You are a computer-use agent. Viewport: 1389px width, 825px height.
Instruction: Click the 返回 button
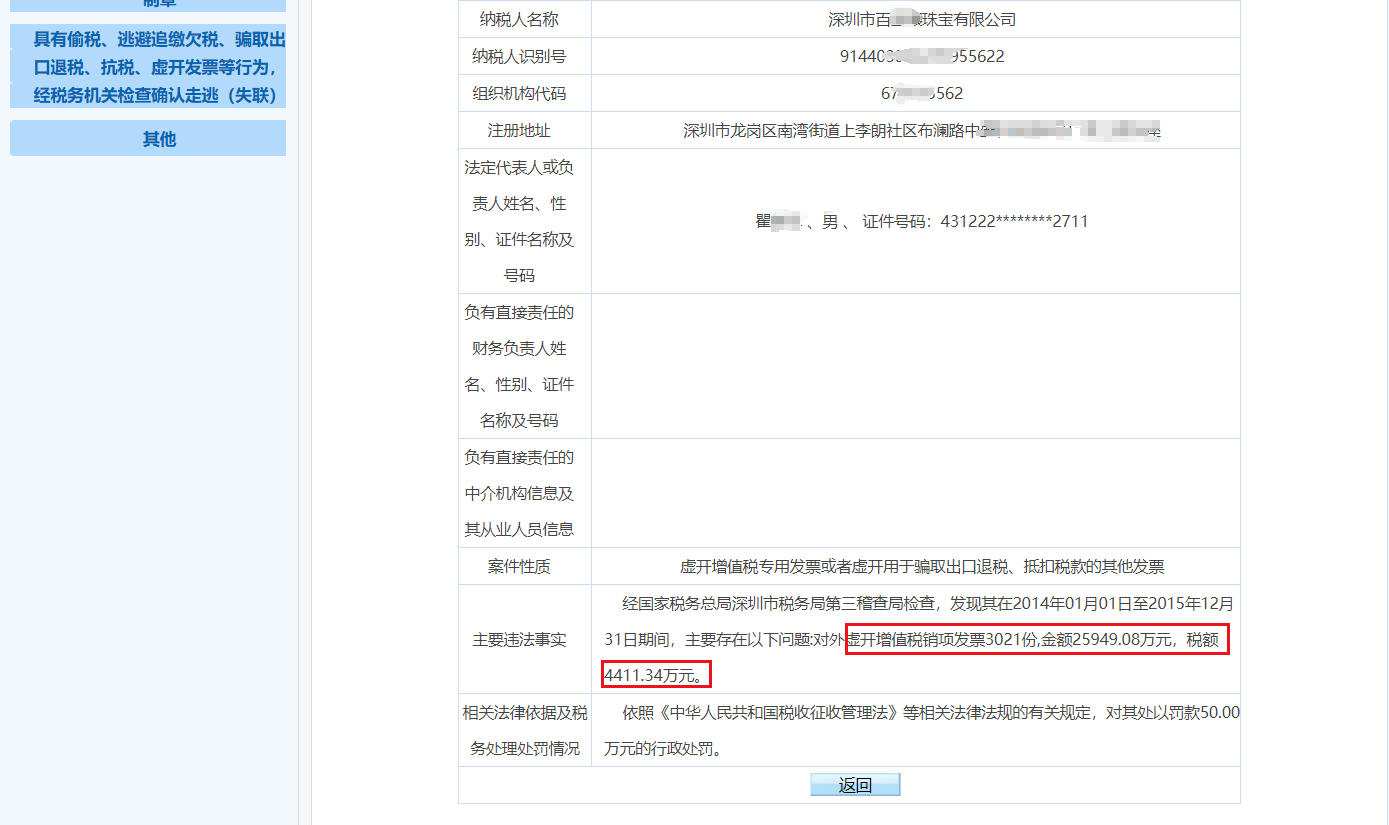(855, 785)
